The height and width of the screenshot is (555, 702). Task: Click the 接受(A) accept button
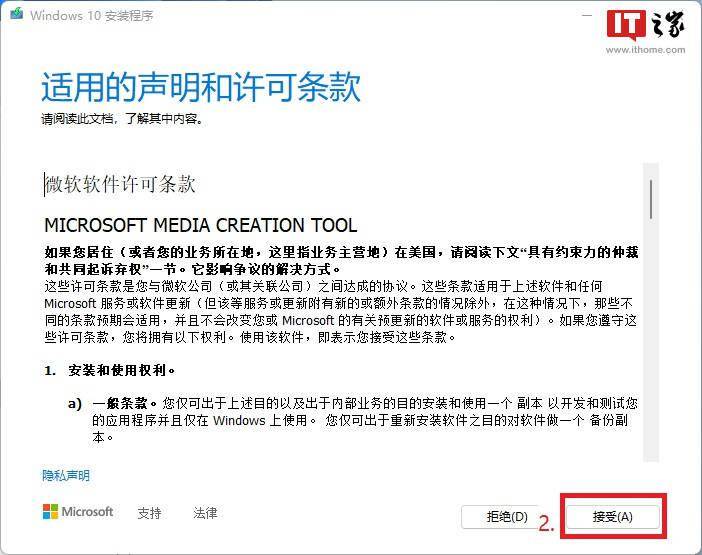(x=612, y=517)
